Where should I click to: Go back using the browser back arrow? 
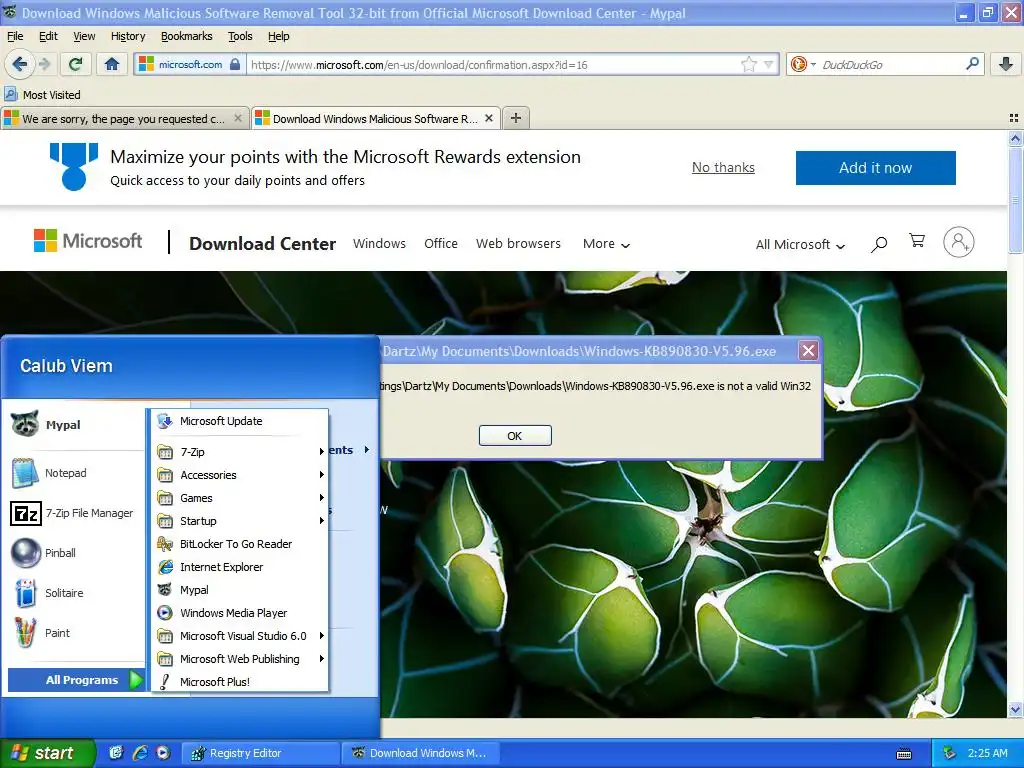(19, 64)
